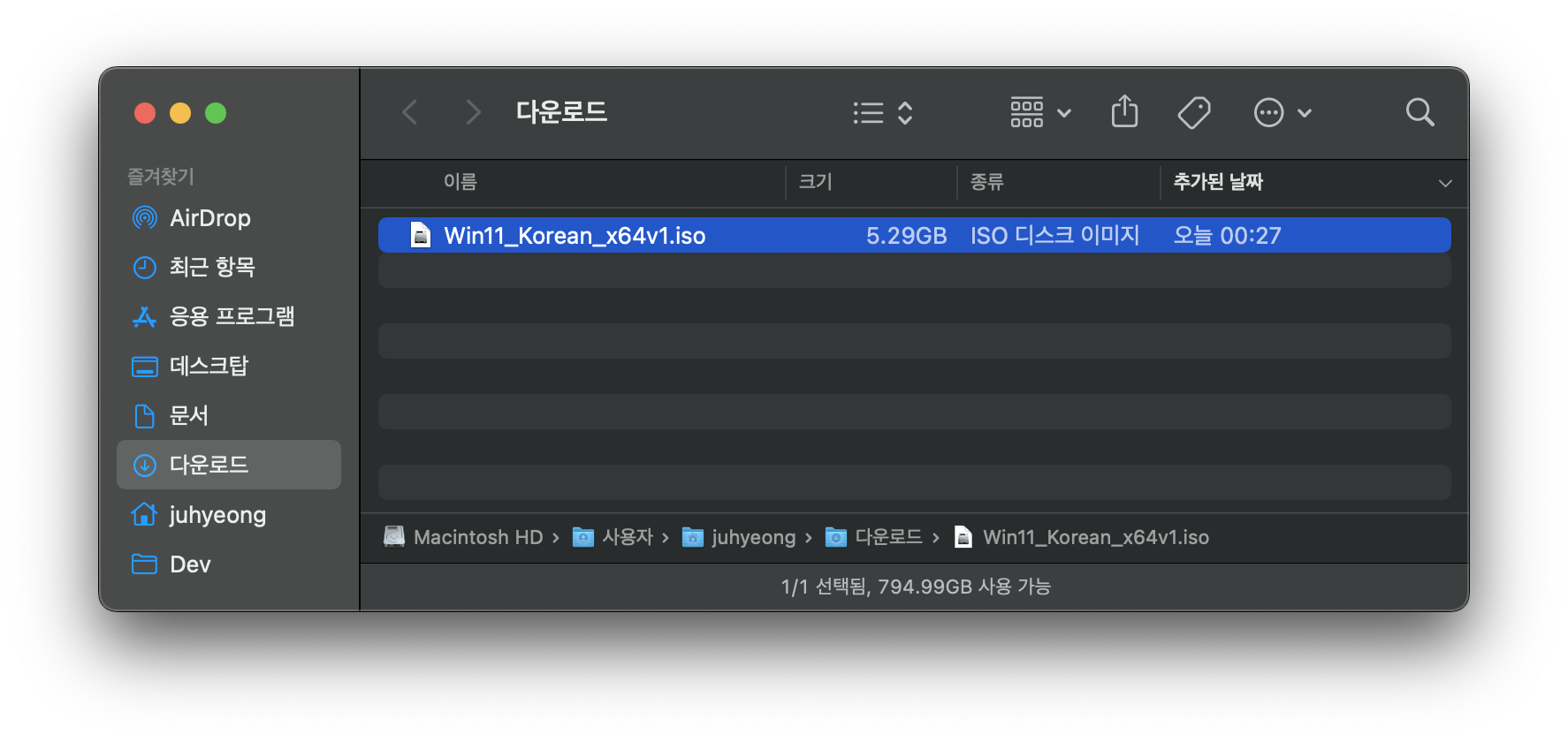Image resolution: width=1568 pixels, height=742 pixels.
Task: Open the Dev folder in sidebar
Action: click(x=229, y=564)
